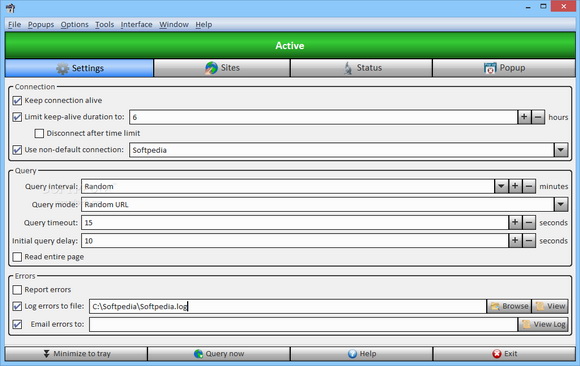Switch to the Status tab
The width and height of the screenshot is (580, 366).
tap(361, 68)
